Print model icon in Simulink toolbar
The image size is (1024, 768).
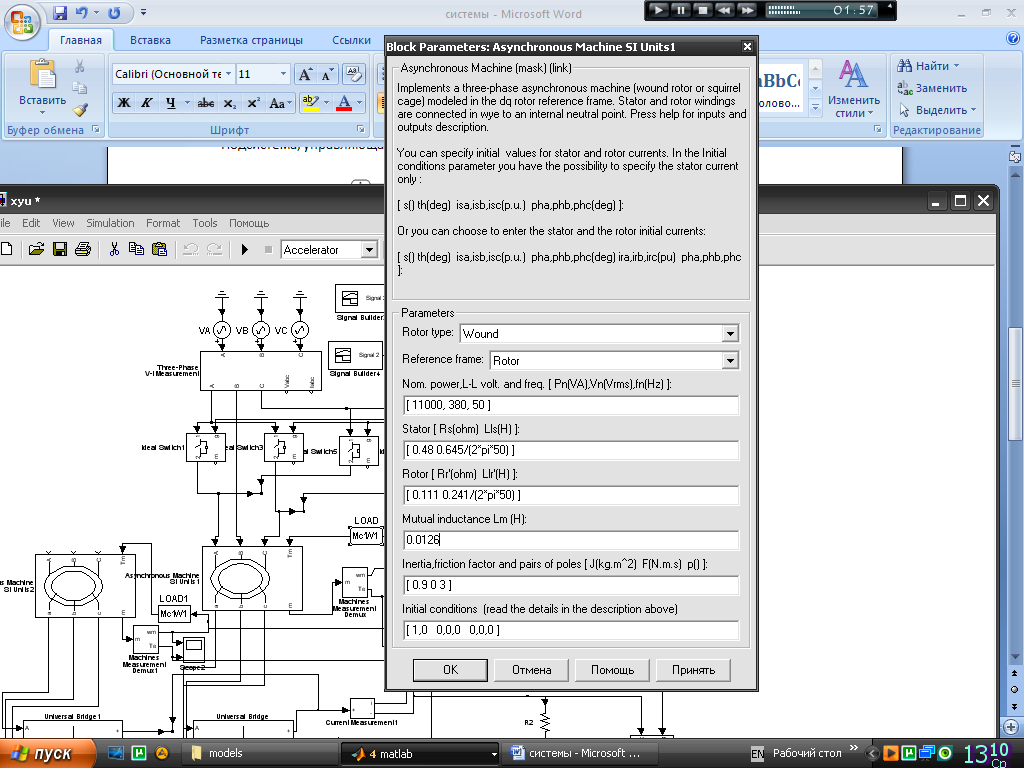point(83,249)
